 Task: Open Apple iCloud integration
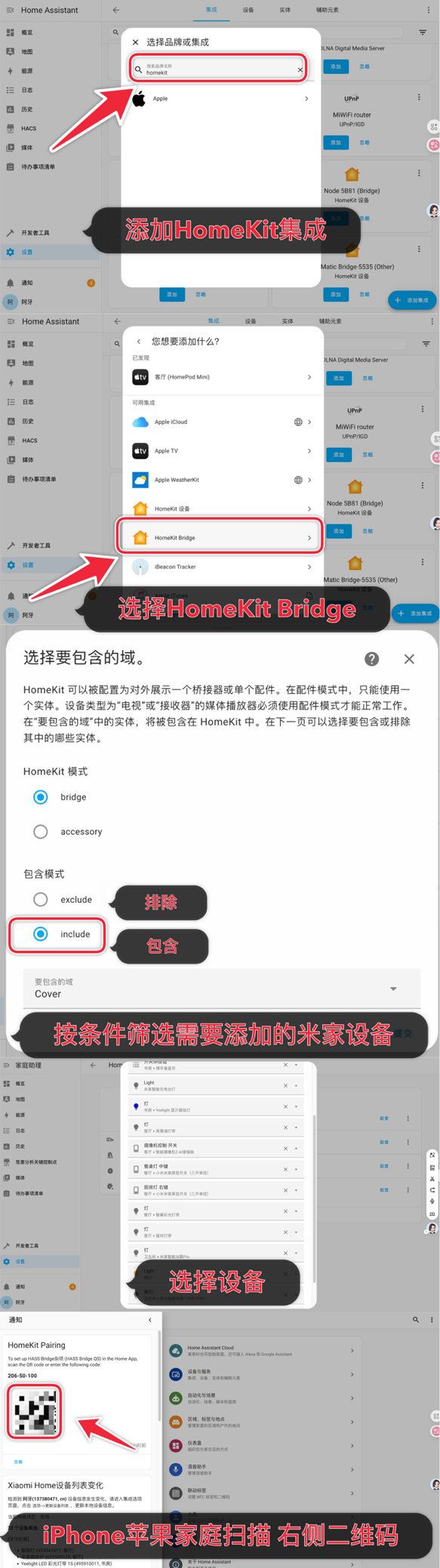pyautogui.click(x=220, y=422)
